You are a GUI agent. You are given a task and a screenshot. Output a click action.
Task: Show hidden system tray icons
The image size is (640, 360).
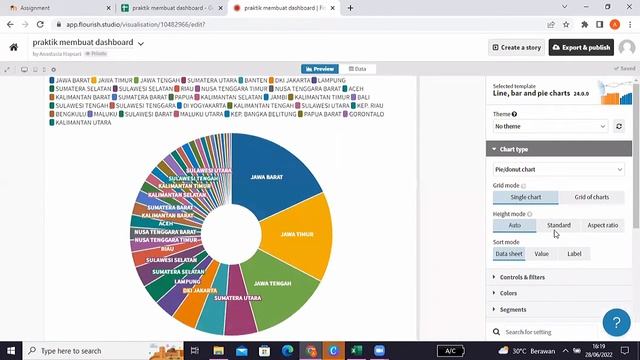tap(565, 351)
